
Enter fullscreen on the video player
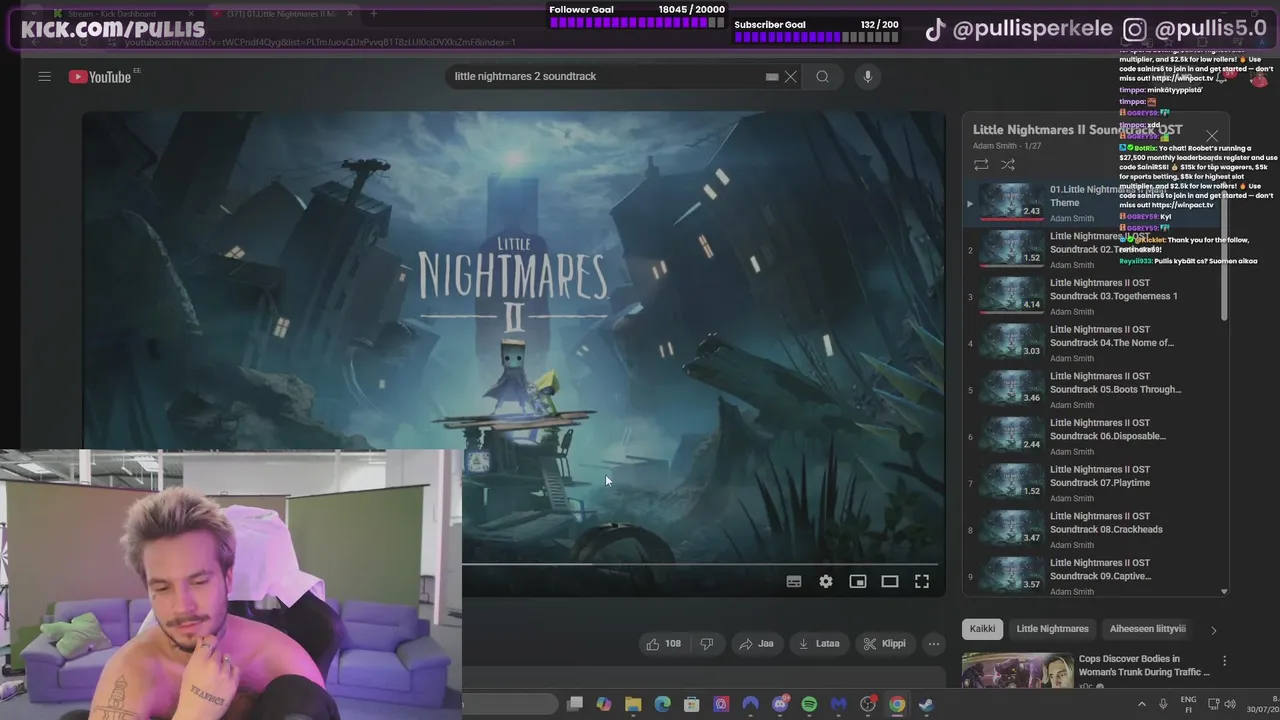[x=922, y=581]
